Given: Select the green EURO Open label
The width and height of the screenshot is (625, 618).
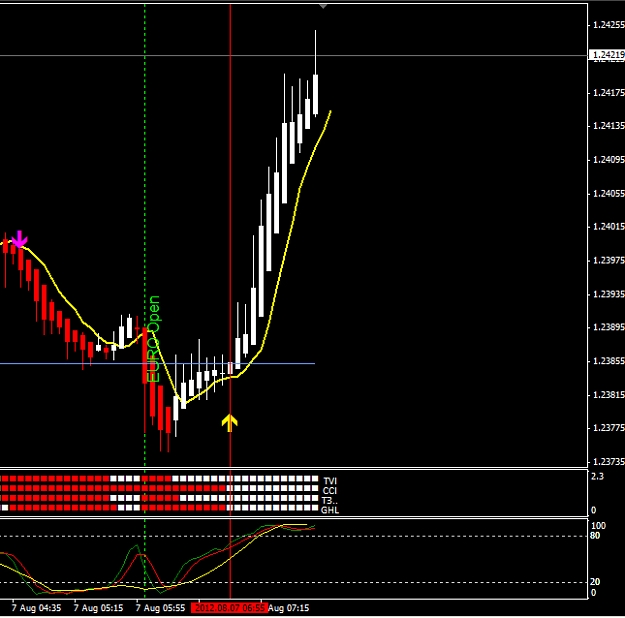Looking at the screenshot, I should [x=154, y=339].
